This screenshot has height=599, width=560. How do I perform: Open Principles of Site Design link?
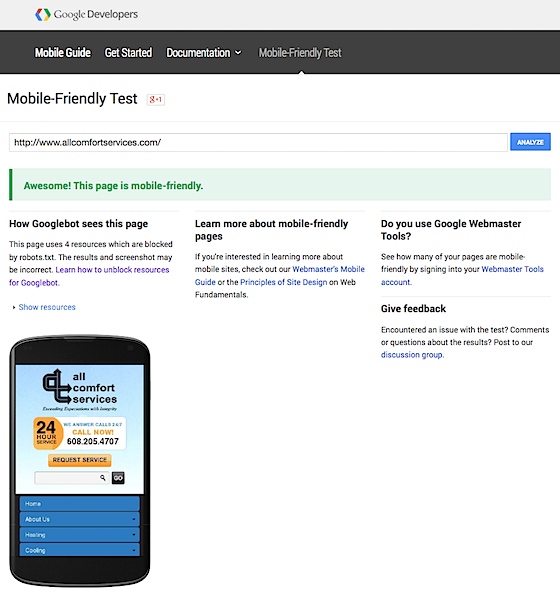(283, 282)
